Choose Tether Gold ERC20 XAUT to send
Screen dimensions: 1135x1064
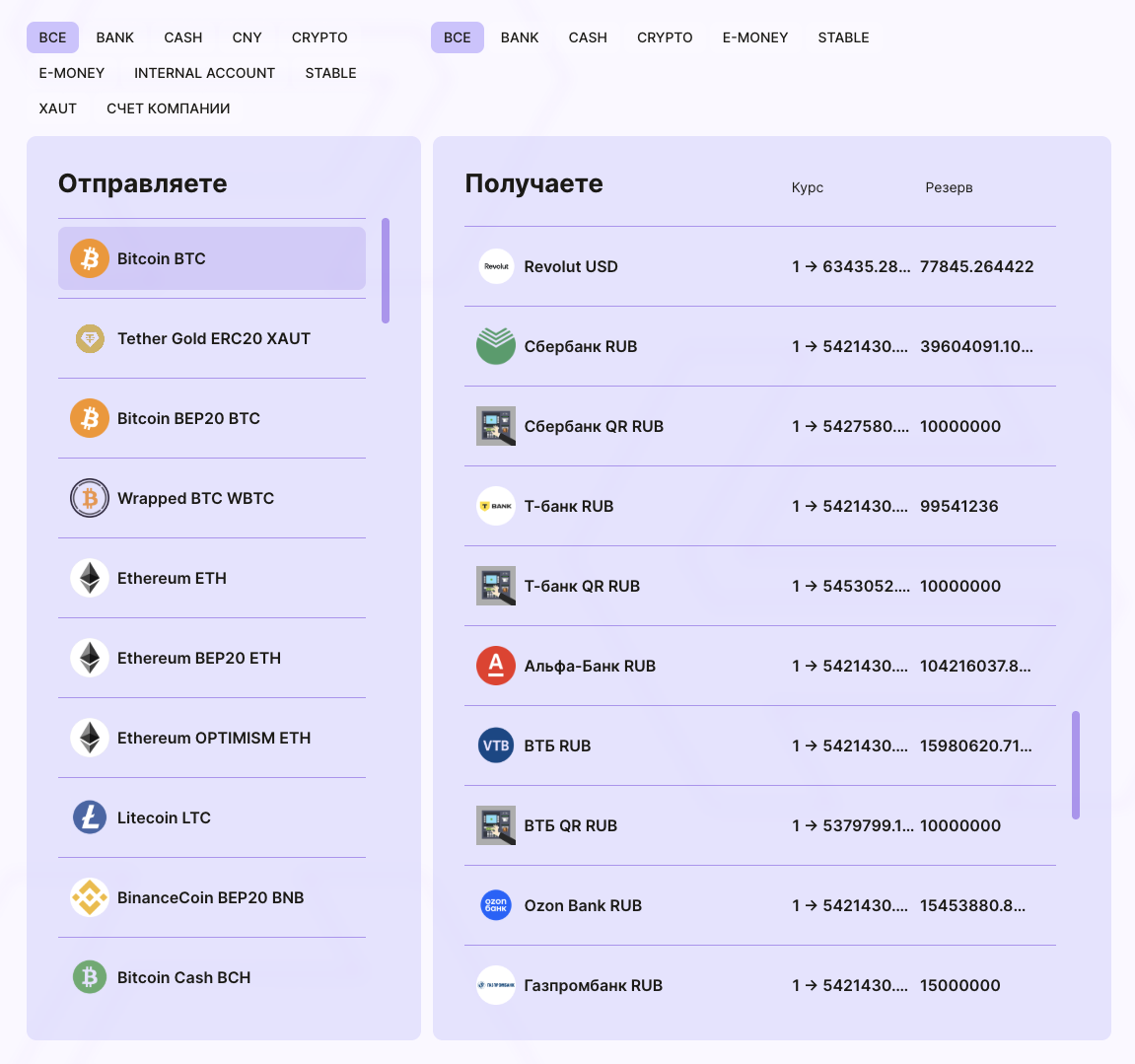[x=211, y=338]
